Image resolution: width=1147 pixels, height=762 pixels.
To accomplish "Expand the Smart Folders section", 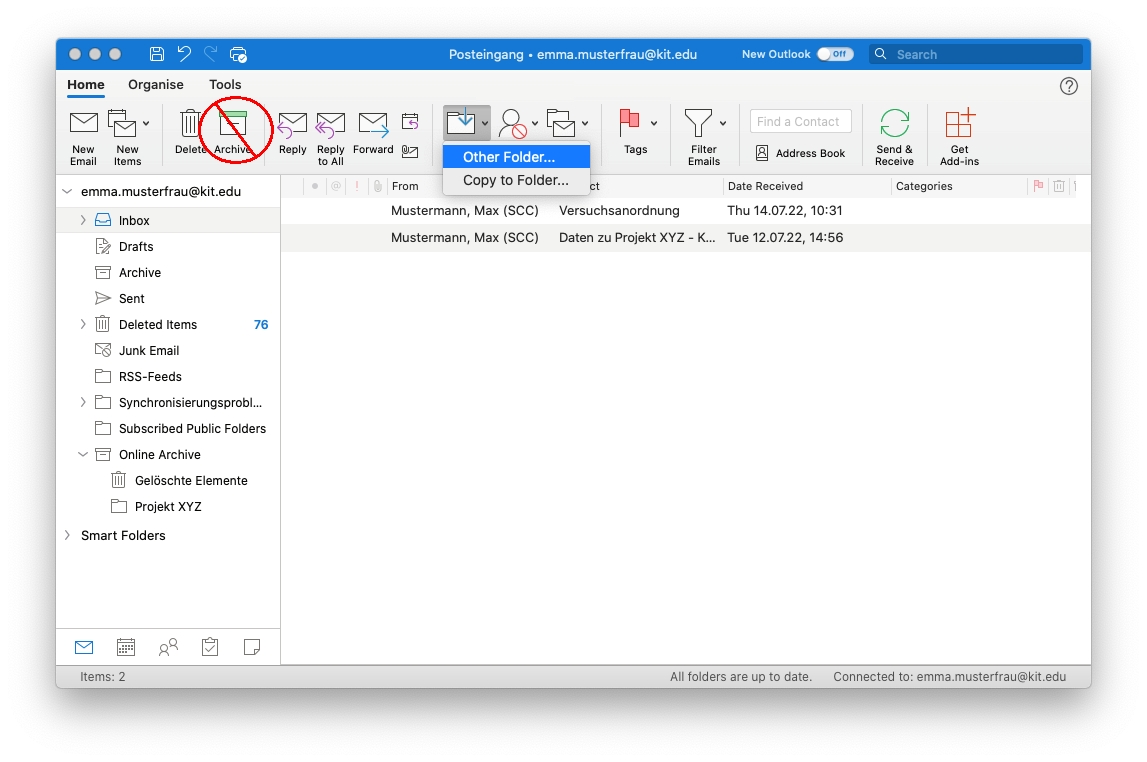I will [x=67, y=535].
